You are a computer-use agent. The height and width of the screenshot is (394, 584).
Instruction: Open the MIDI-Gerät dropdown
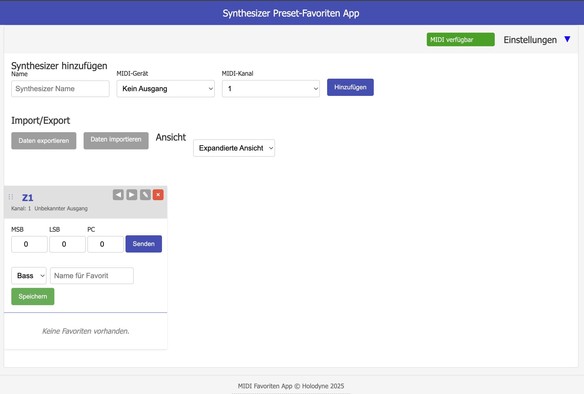[x=165, y=89]
